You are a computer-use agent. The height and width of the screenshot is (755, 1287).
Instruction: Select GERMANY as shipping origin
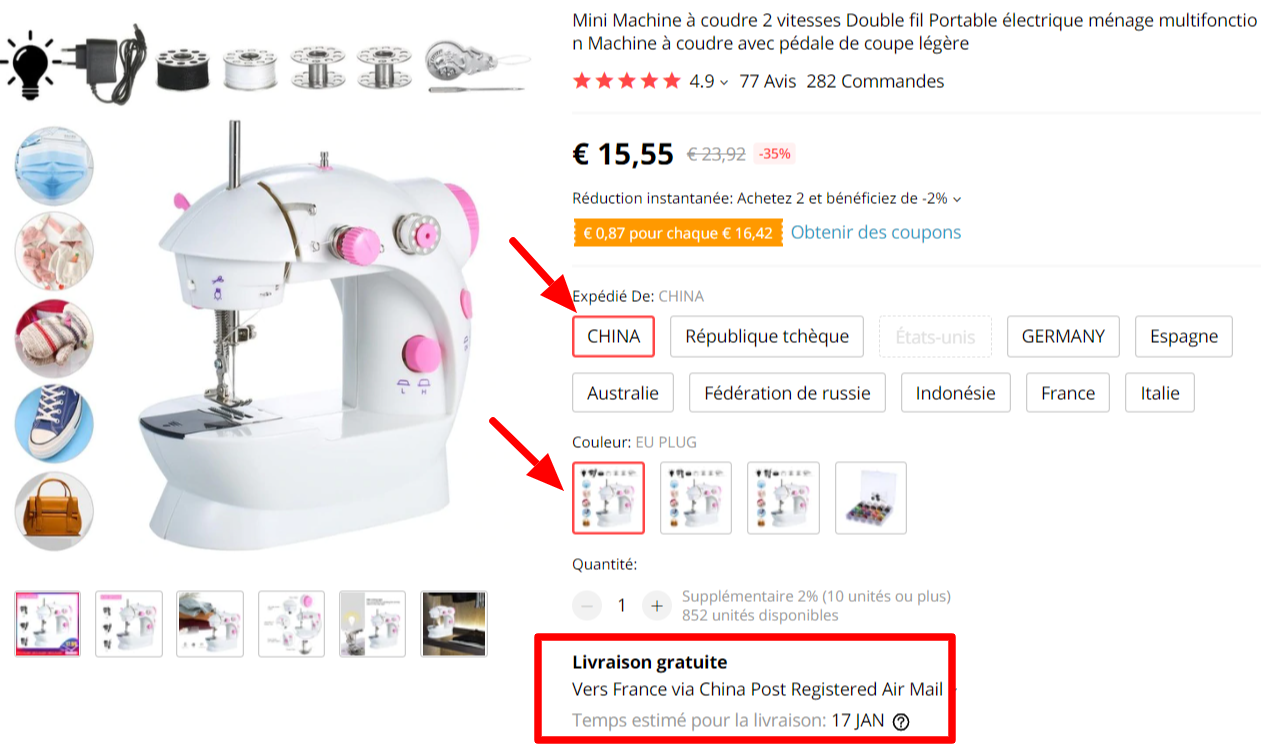(1063, 336)
